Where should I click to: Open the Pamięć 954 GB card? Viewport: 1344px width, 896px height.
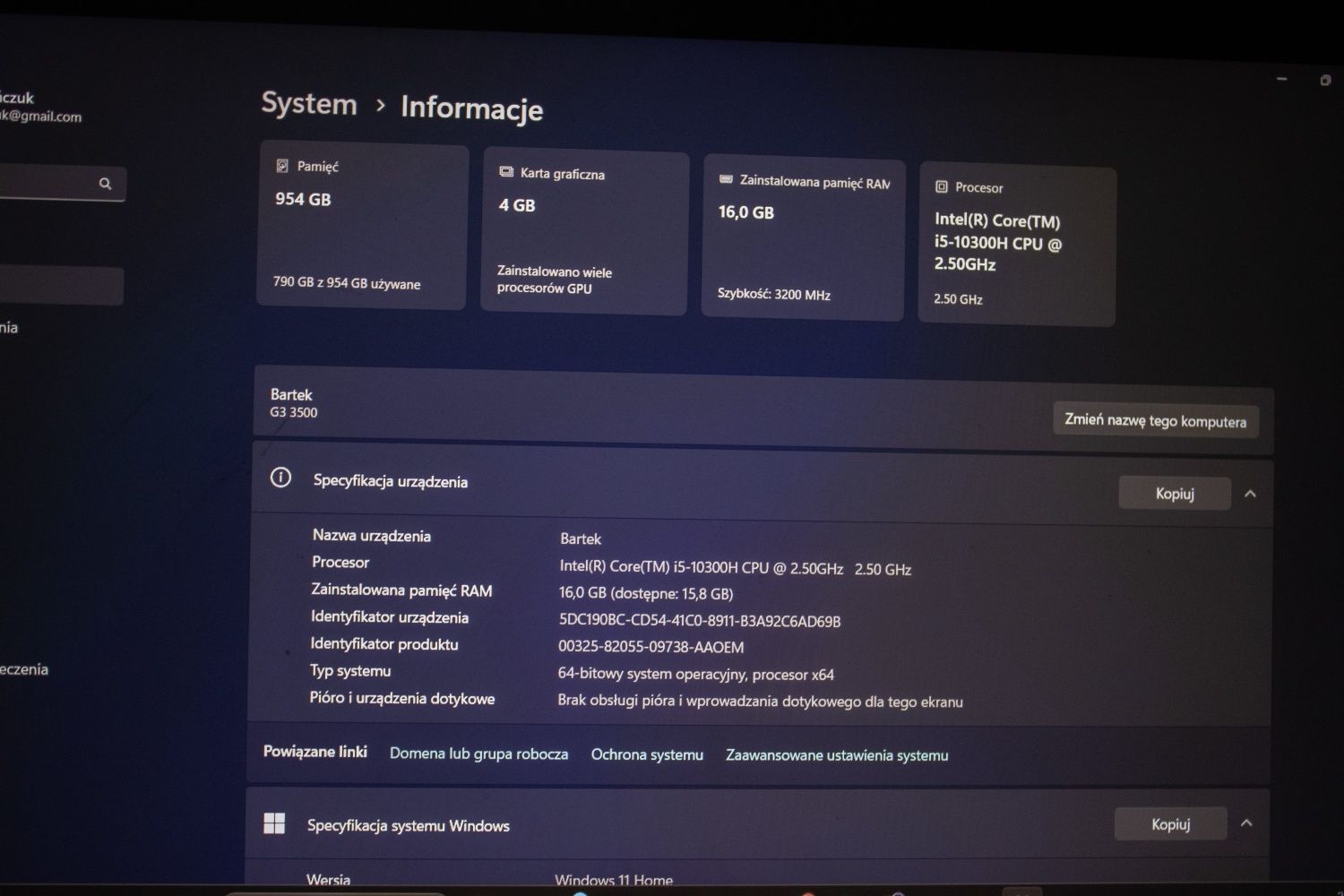click(x=362, y=226)
